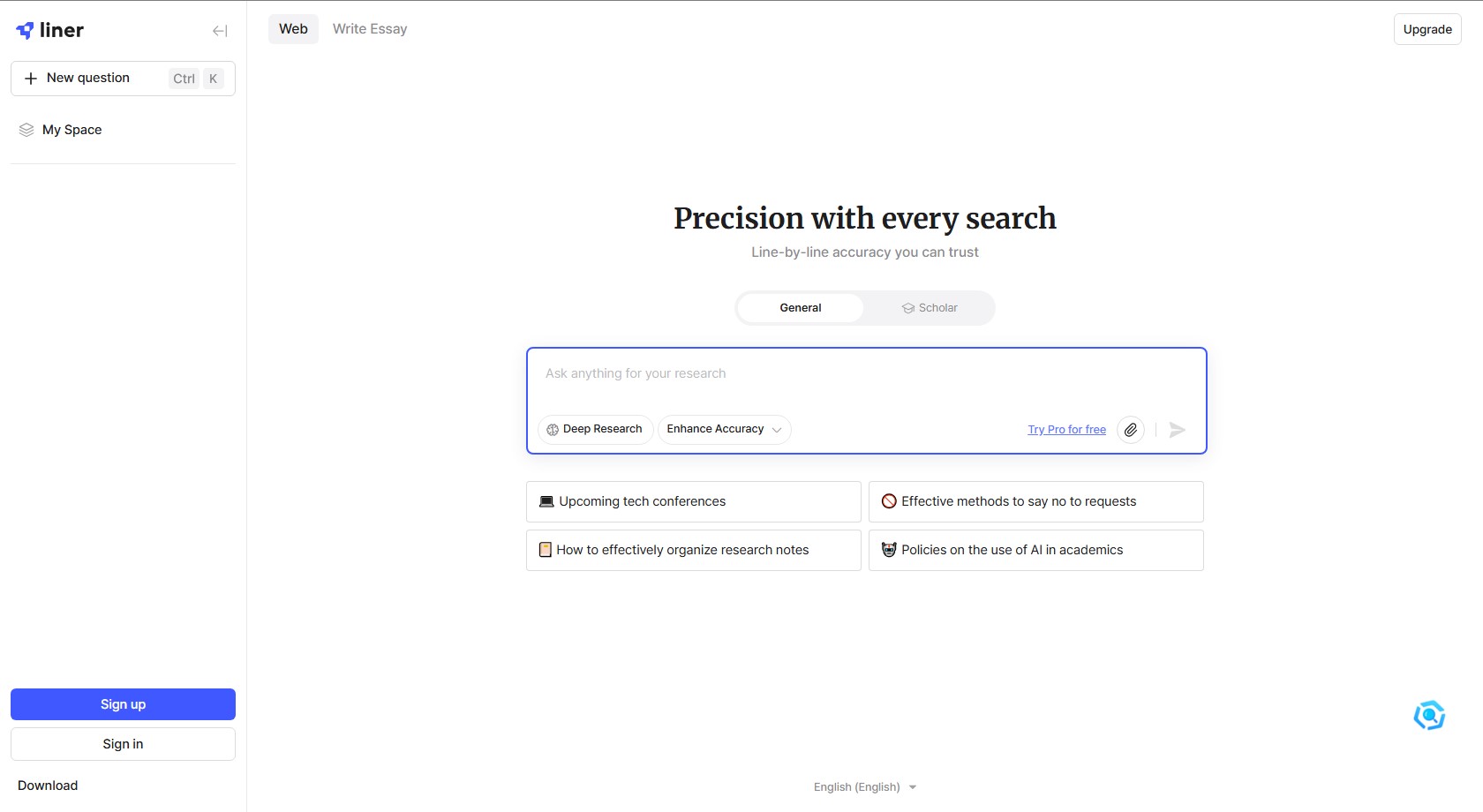Focus the Ask anything research input field
Image resolution: width=1483 pixels, height=812 pixels.
coord(865,374)
